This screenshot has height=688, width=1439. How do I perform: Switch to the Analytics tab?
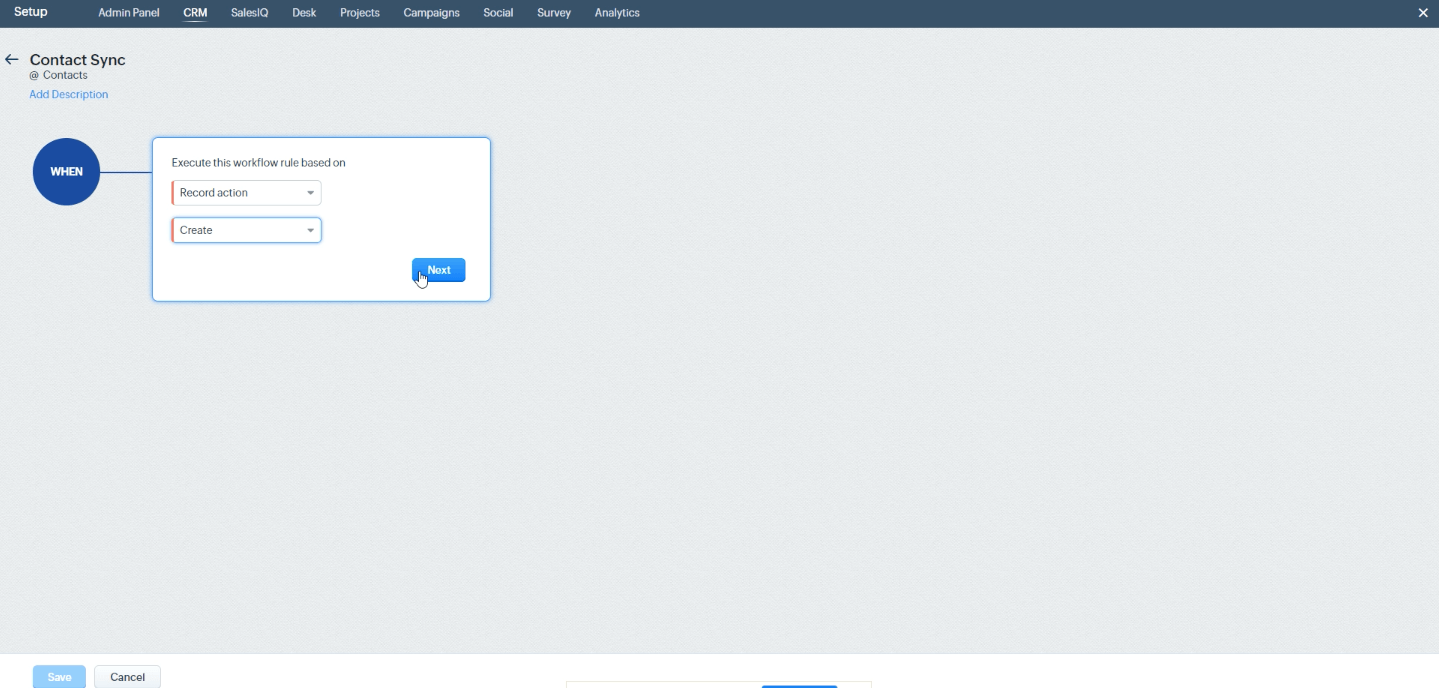(616, 13)
